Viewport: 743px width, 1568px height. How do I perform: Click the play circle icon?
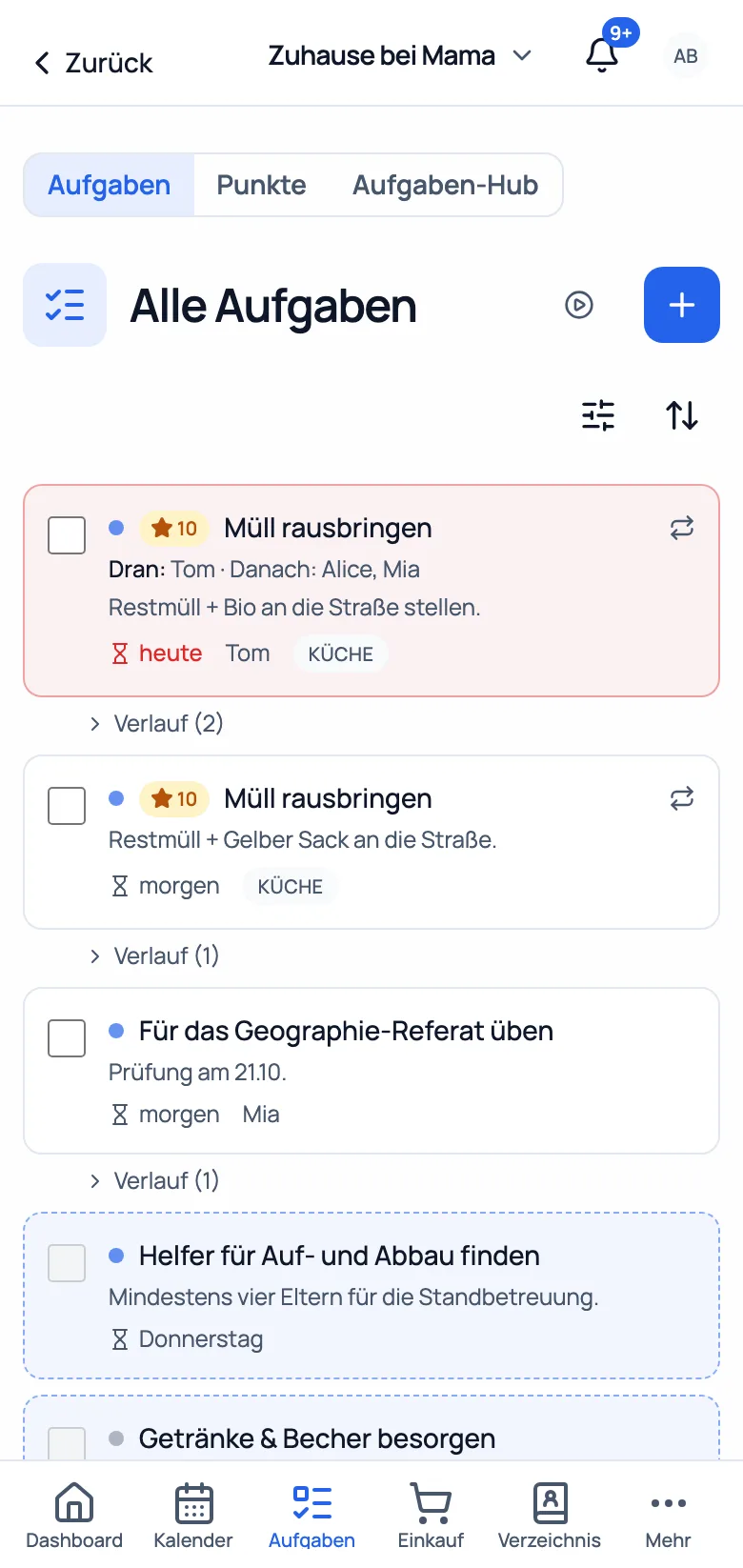(579, 305)
